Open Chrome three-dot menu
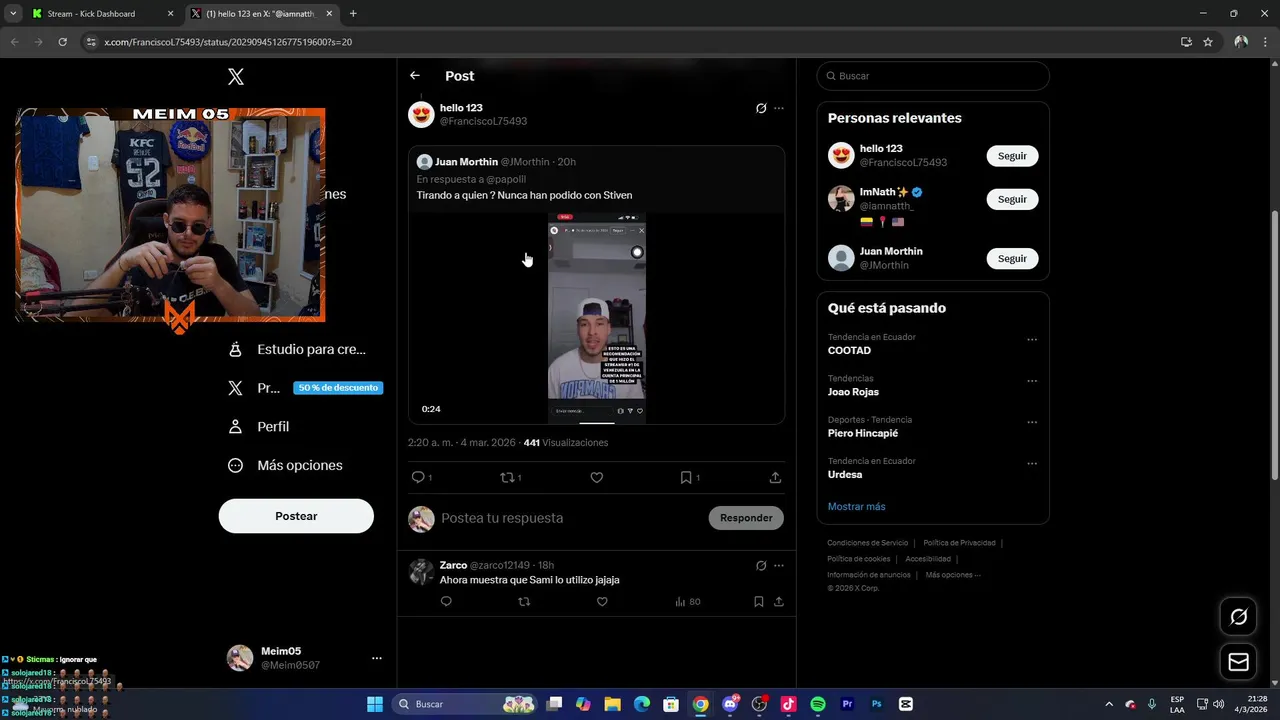The width and height of the screenshot is (1280, 720). [1265, 42]
